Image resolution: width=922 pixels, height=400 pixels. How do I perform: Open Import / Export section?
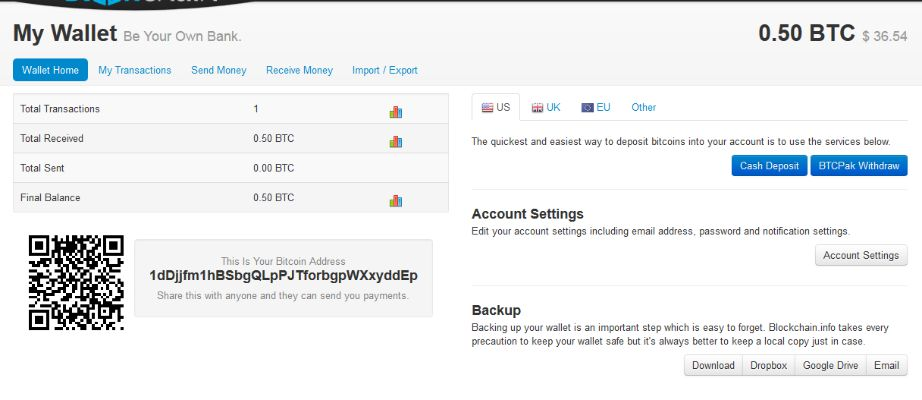(385, 70)
